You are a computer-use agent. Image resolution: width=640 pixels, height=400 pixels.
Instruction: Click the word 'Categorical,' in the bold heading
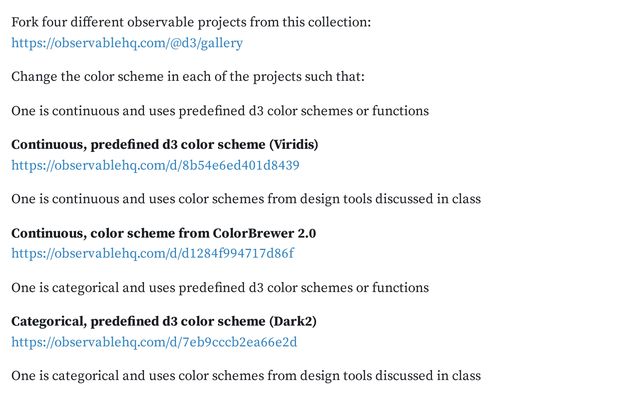pos(50,321)
